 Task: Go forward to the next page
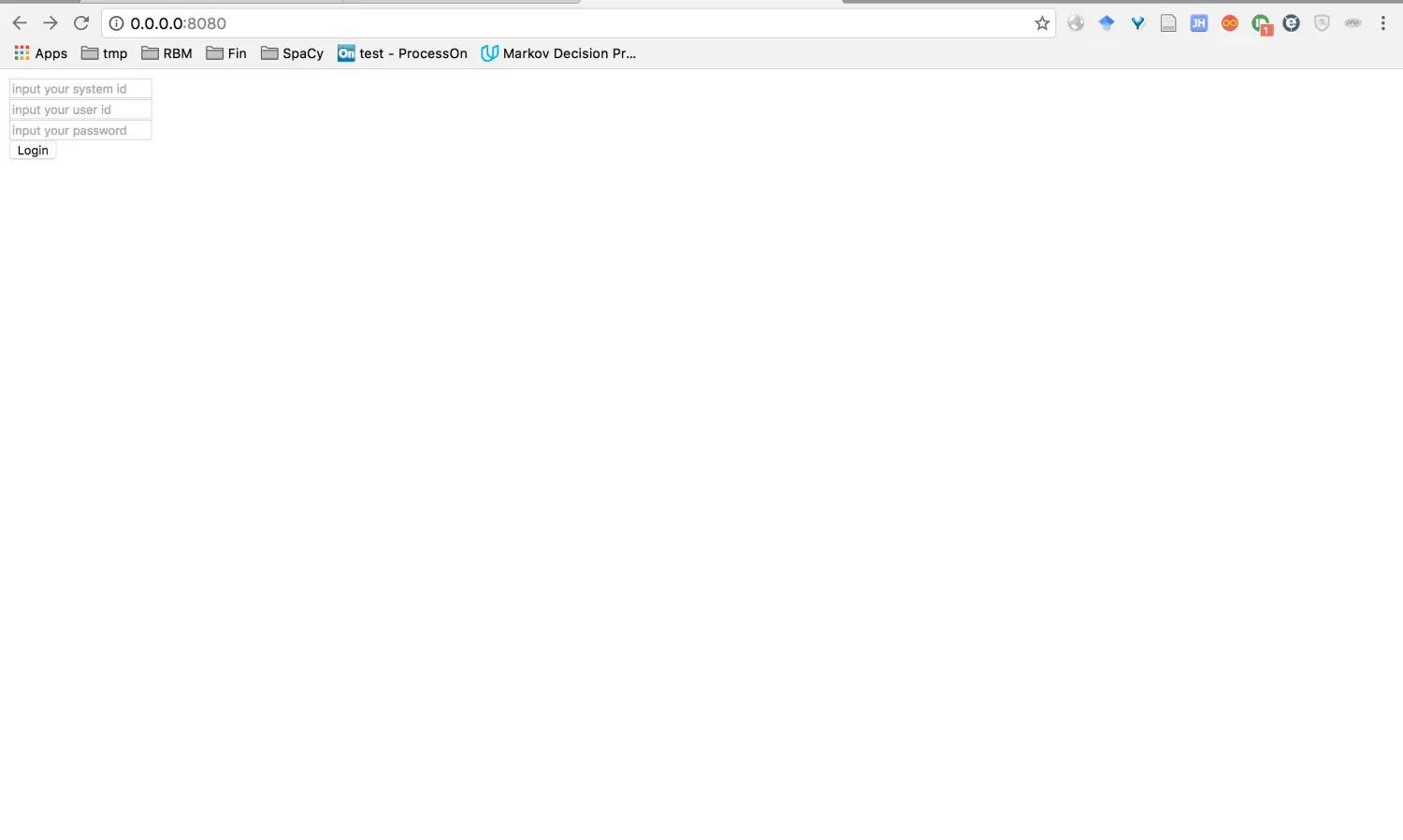pyautogui.click(x=51, y=23)
